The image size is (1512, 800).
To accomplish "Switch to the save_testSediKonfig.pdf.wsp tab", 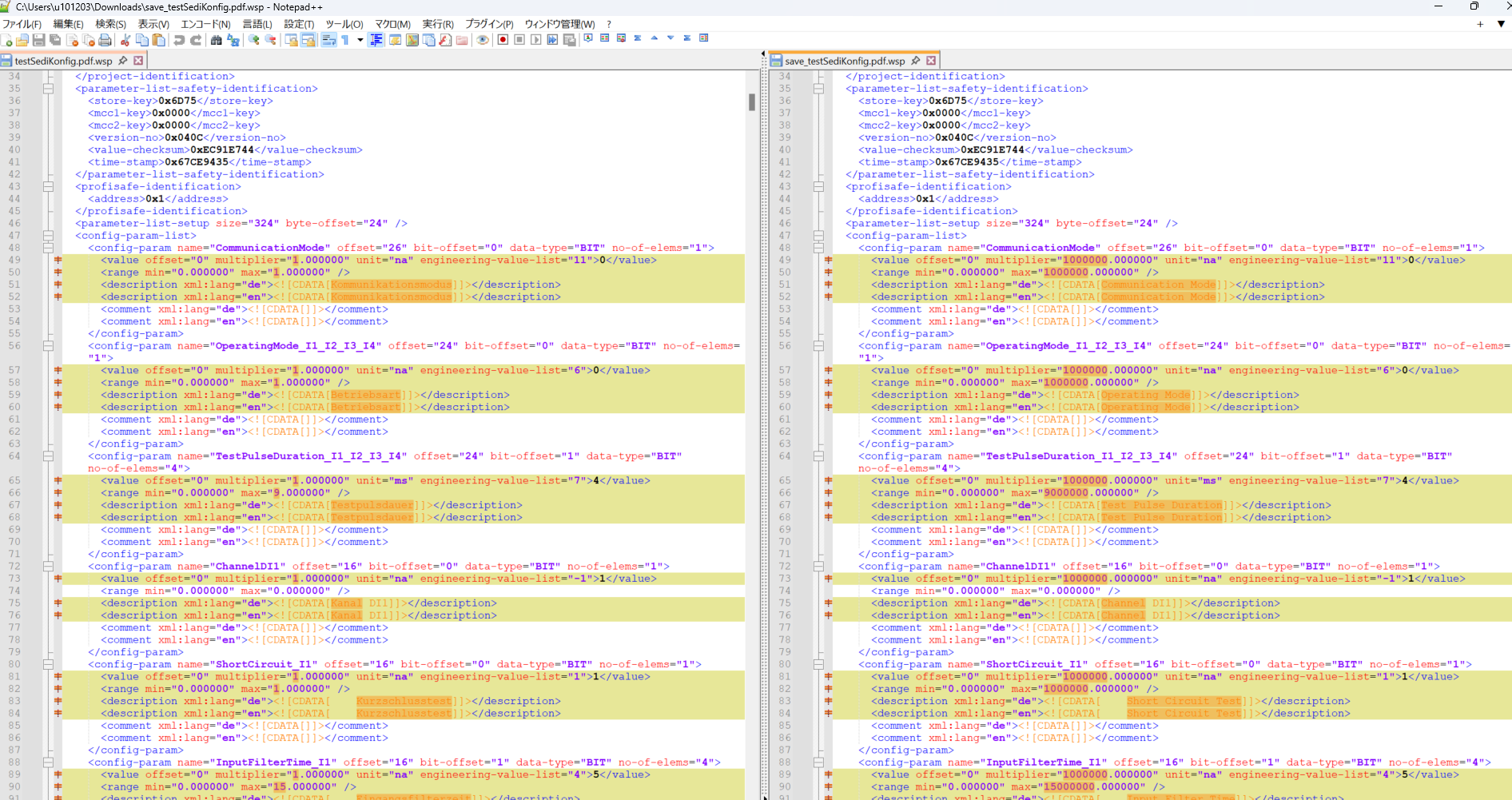I will pos(844,61).
